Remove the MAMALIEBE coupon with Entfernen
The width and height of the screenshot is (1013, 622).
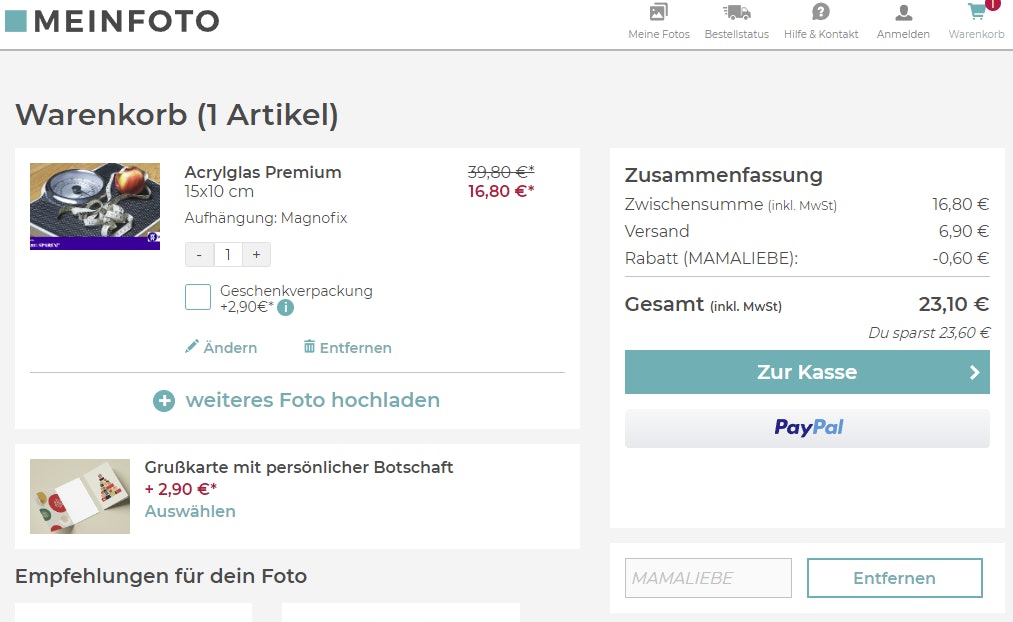(893, 577)
